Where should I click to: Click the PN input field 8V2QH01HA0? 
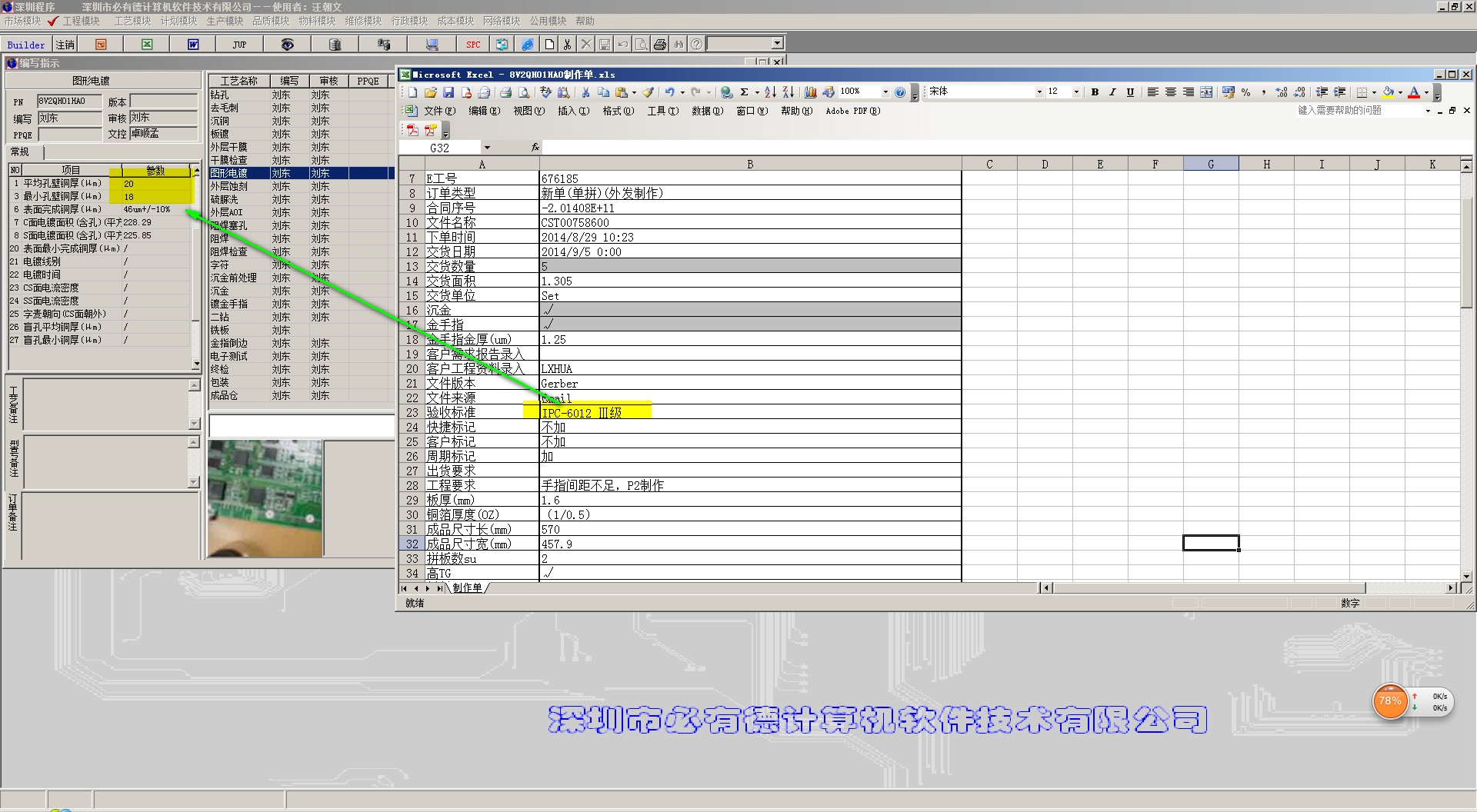tap(70, 101)
